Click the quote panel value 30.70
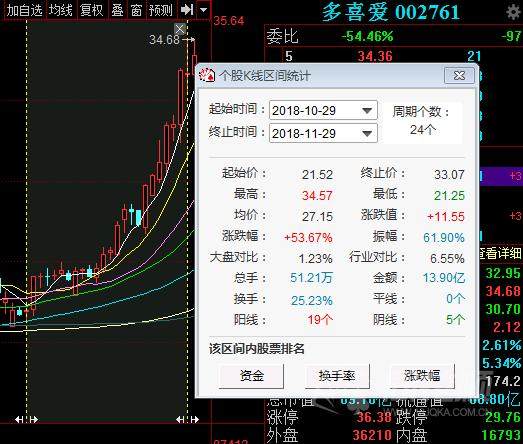Image resolution: width=523 pixels, height=444 pixels. [x=503, y=309]
